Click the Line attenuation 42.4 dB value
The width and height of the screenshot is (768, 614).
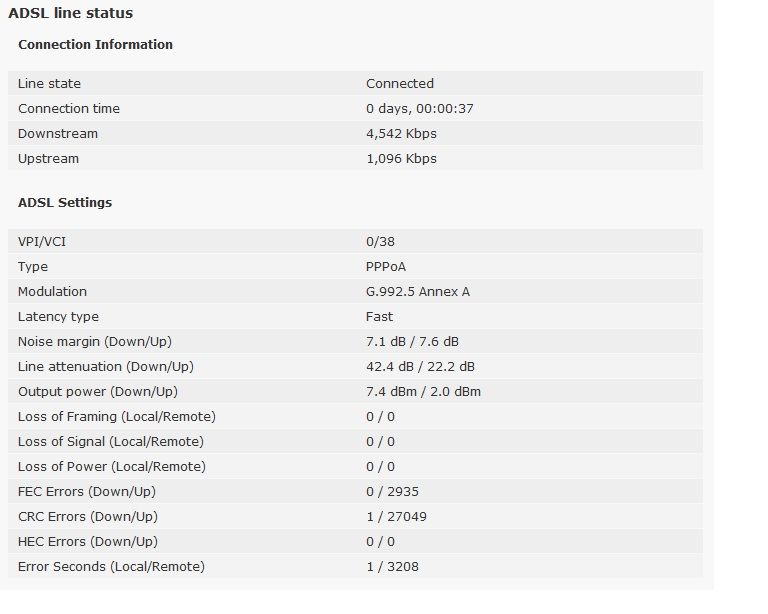point(390,367)
